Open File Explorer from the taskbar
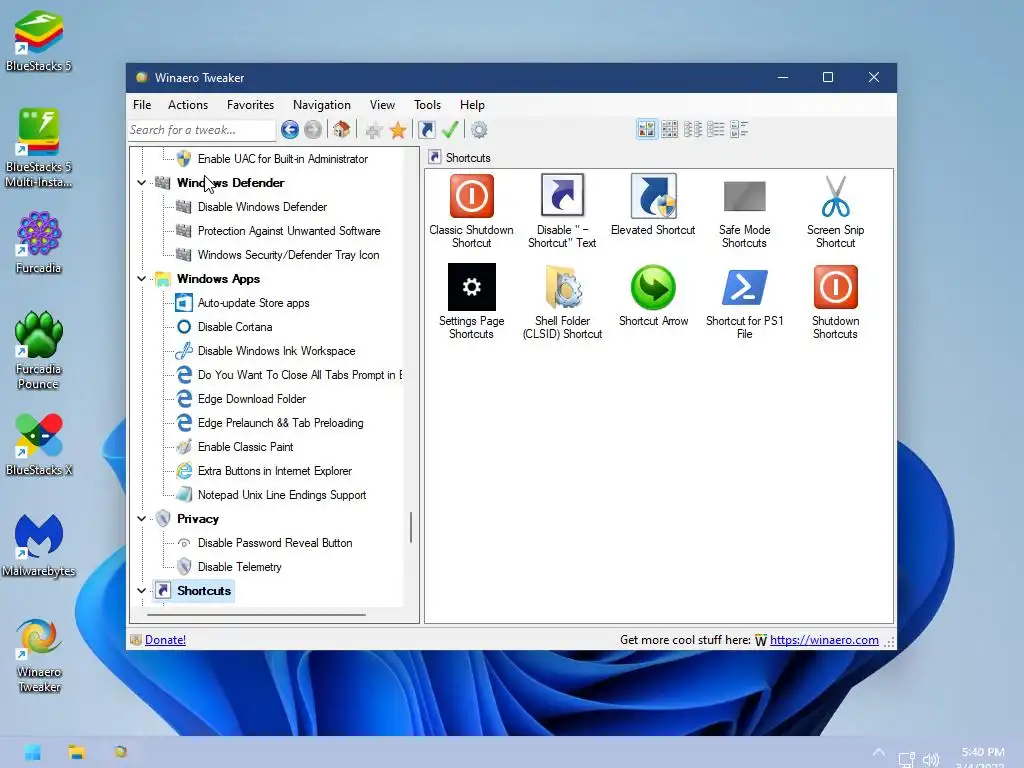This screenshot has height=768, width=1024. [x=76, y=752]
